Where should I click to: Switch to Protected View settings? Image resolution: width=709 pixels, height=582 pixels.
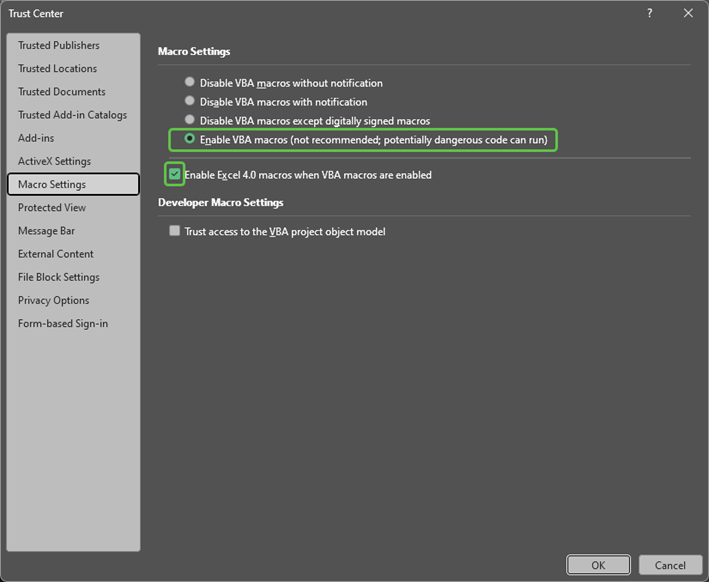tap(52, 208)
